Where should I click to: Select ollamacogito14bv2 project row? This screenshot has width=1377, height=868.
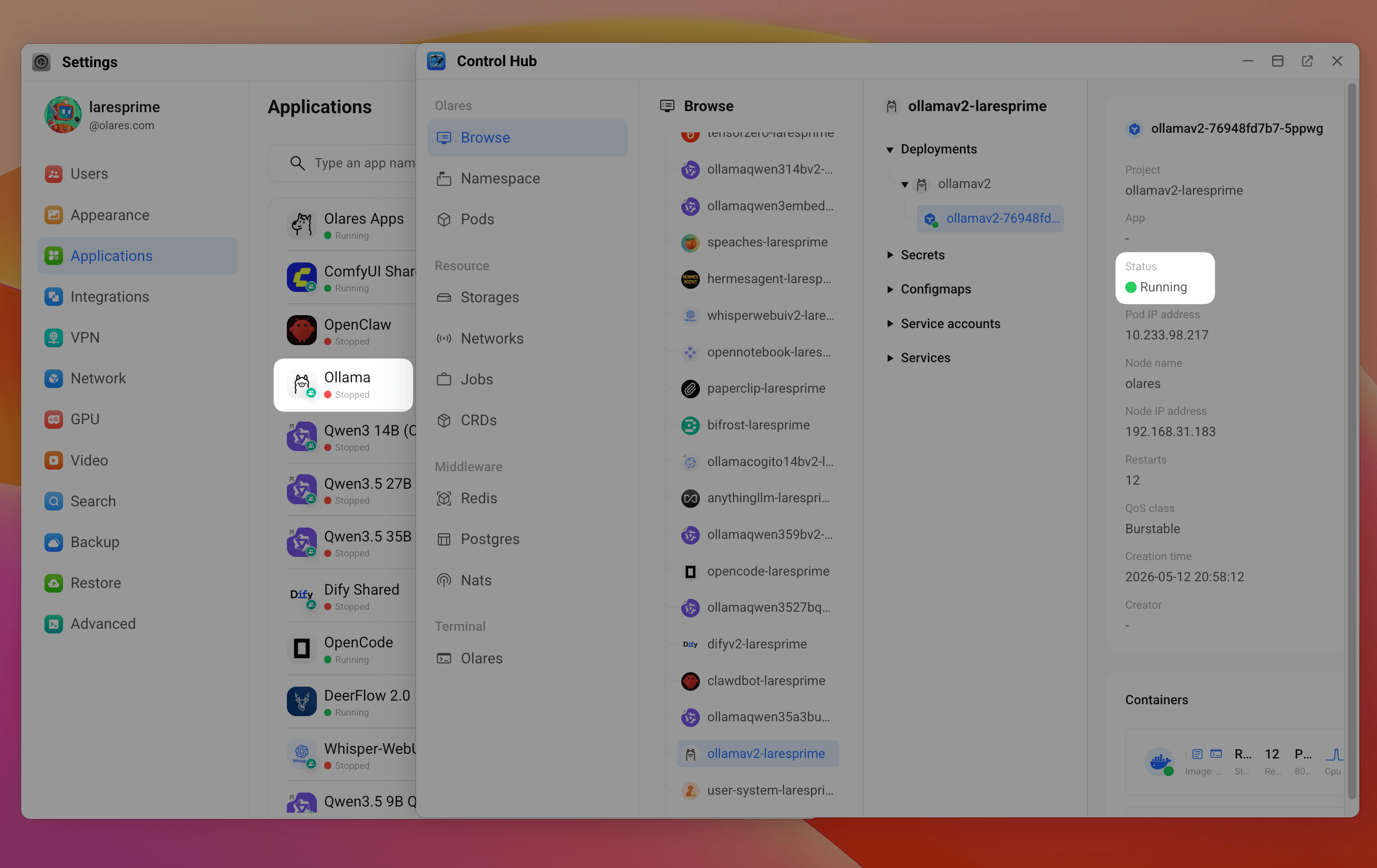click(758, 462)
